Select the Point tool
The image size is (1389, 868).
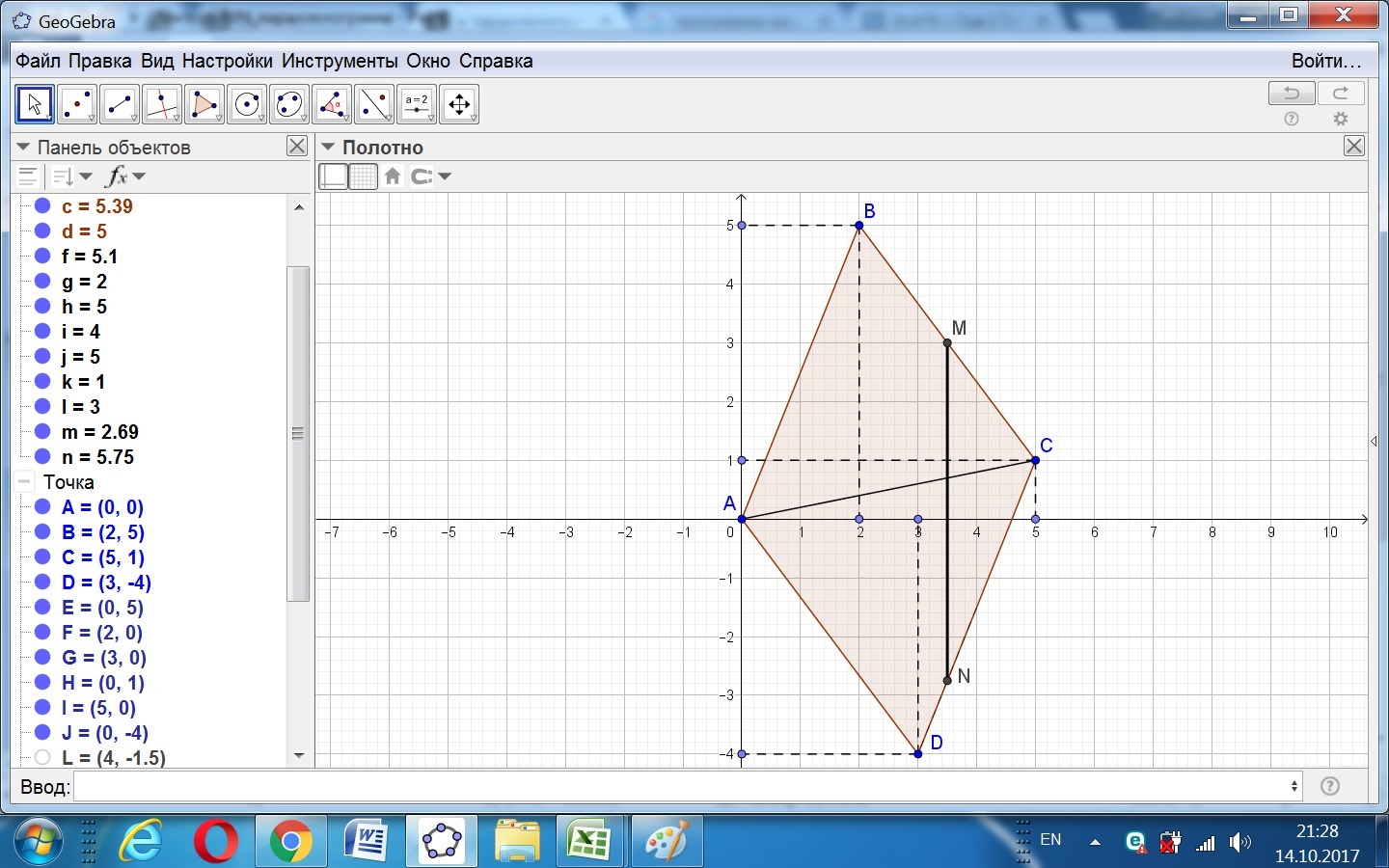(77, 104)
